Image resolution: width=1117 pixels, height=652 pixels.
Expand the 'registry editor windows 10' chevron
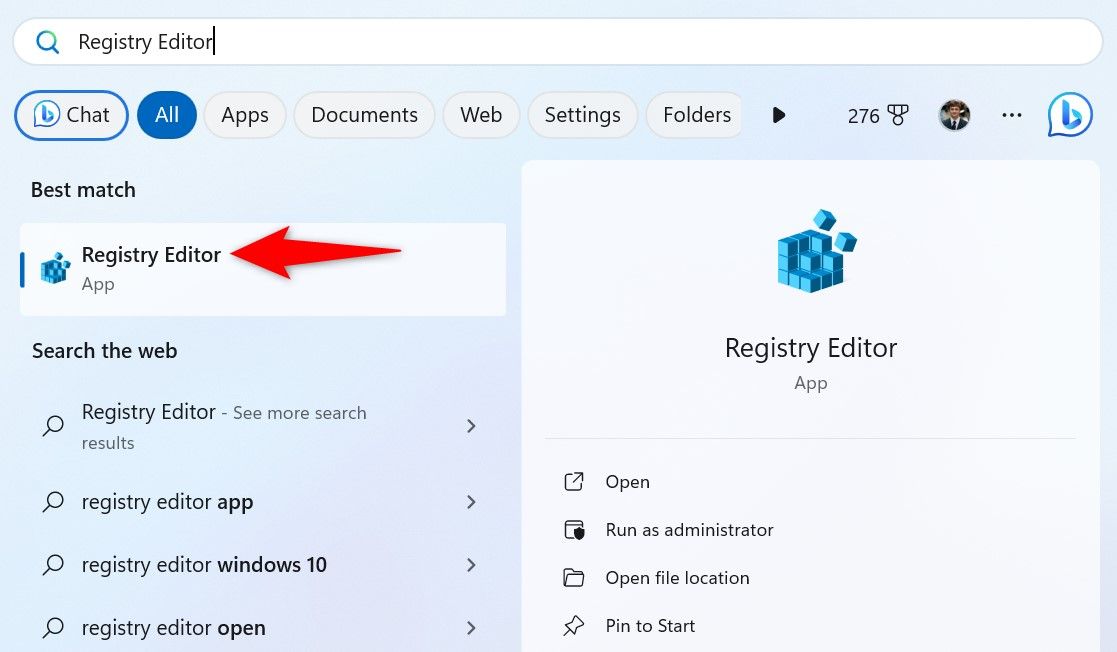471,565
